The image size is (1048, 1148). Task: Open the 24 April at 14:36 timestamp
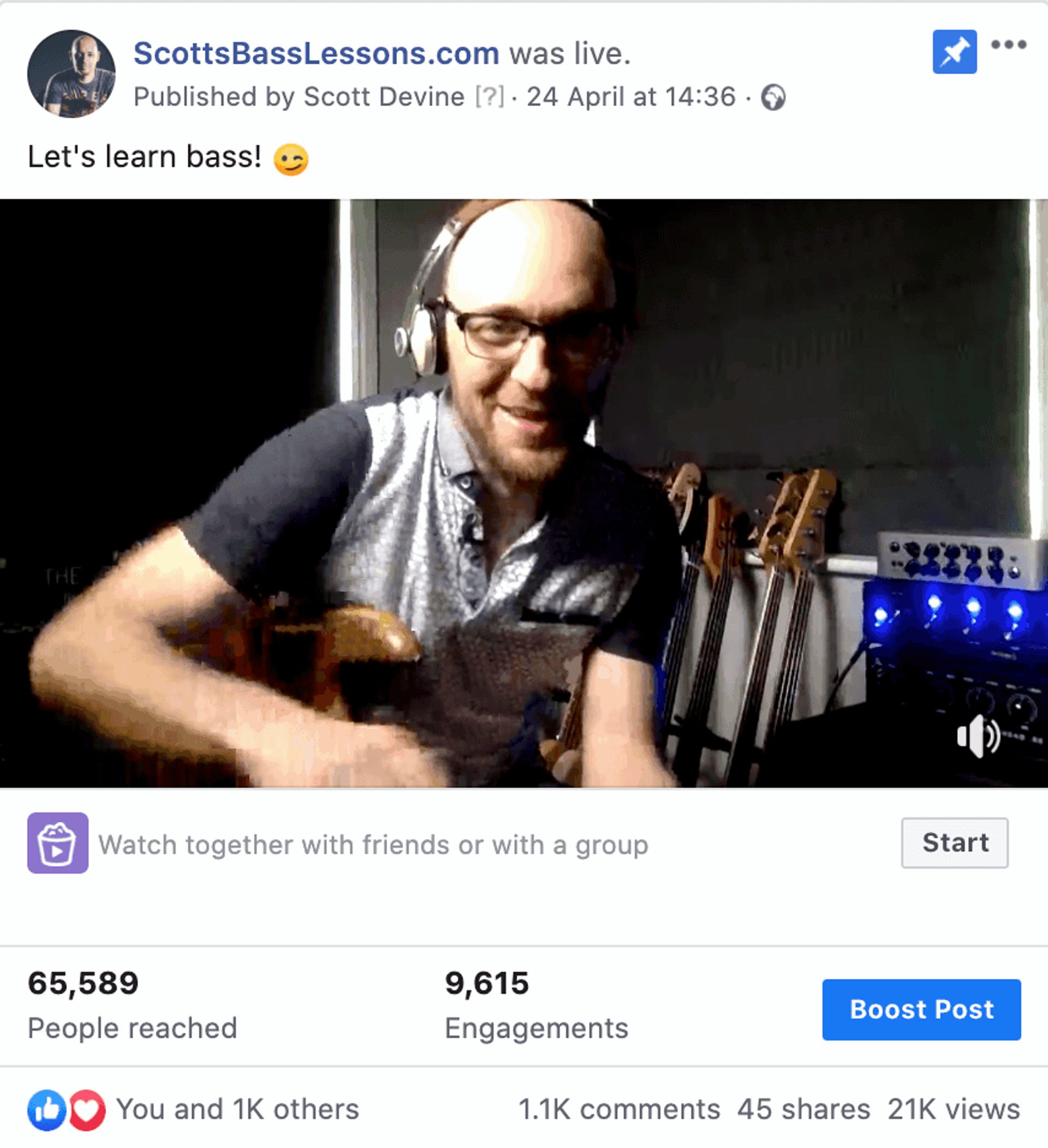[x=631, y=97]
